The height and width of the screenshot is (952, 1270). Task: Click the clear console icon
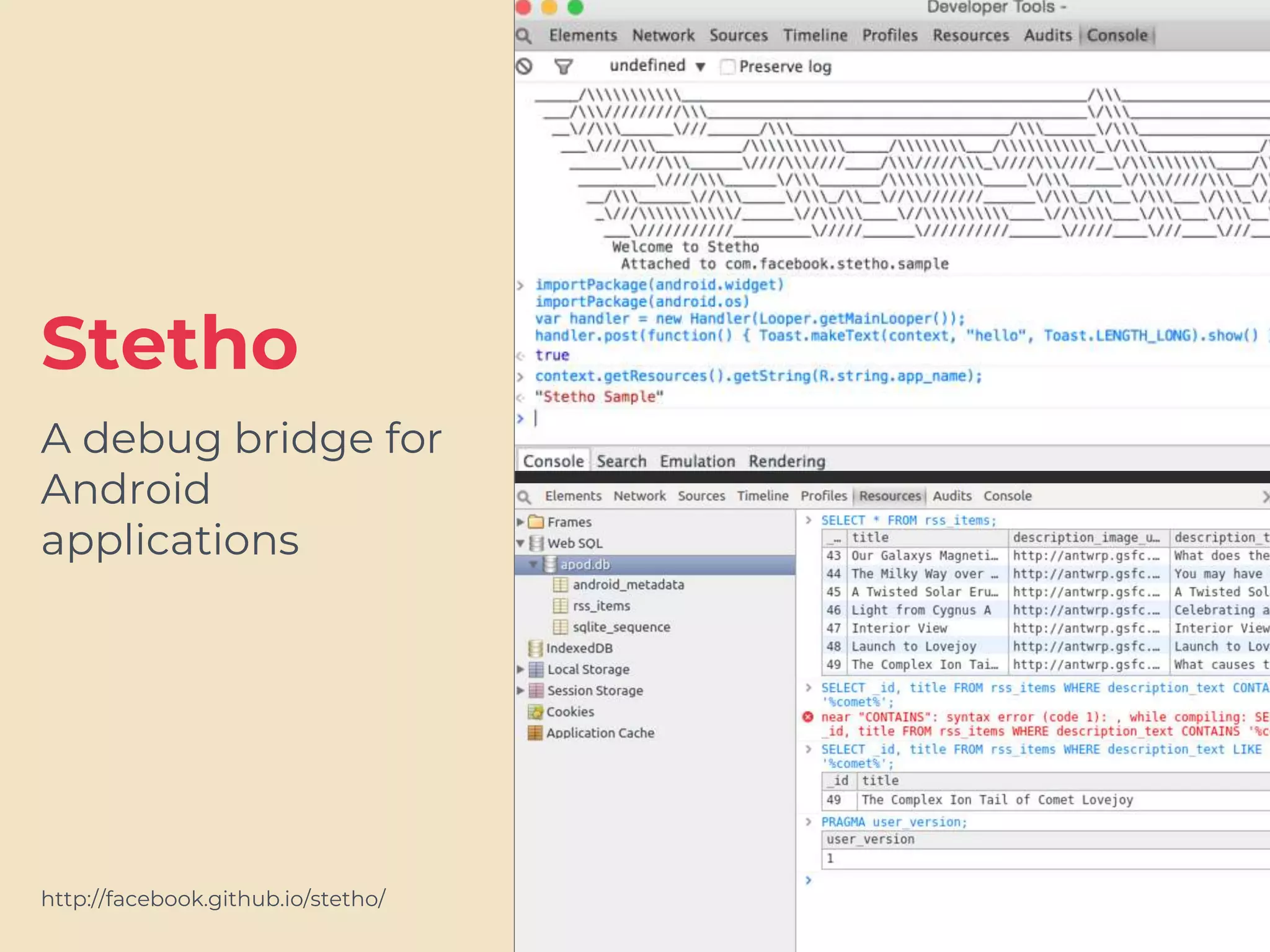pos(525,66)
